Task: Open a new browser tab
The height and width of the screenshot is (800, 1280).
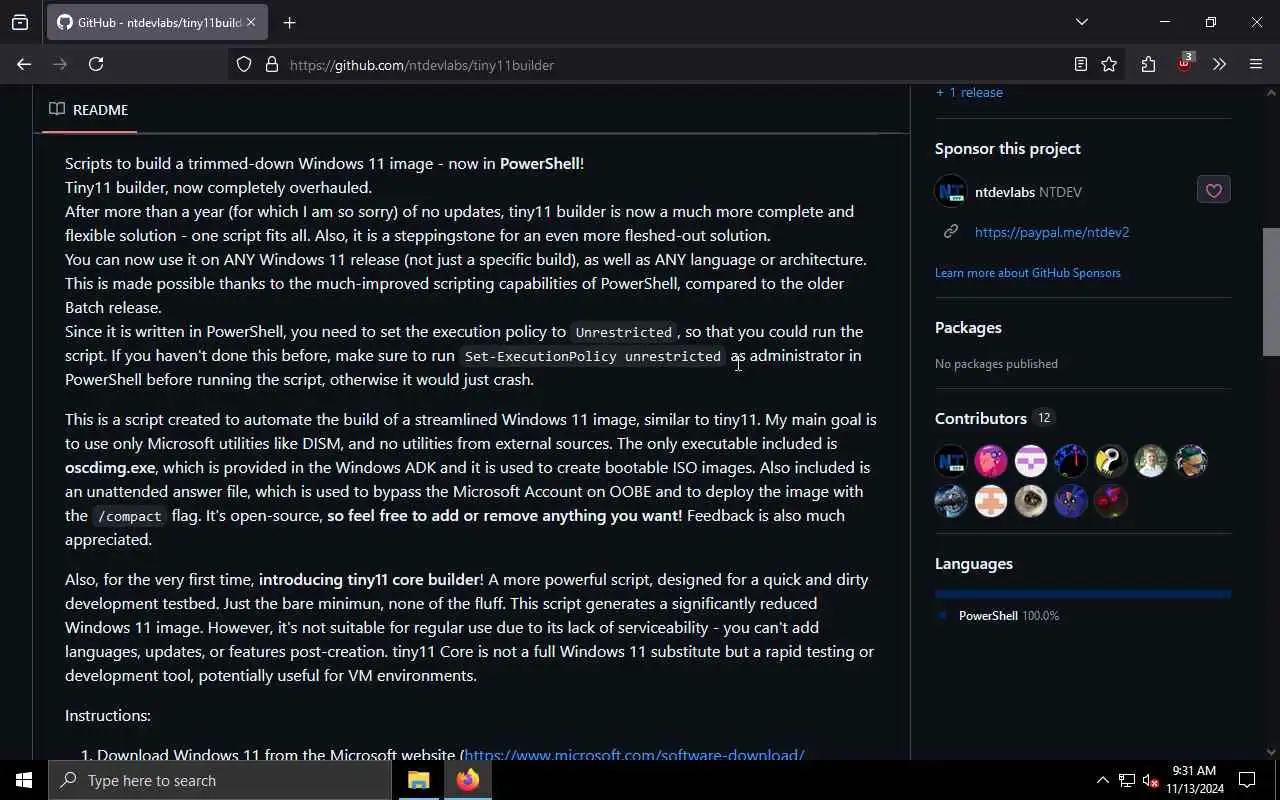Action: (x=289, y=22)
